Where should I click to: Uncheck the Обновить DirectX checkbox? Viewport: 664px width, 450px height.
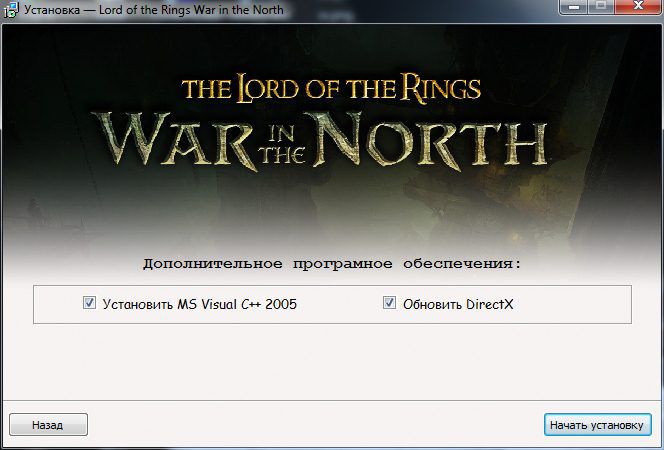389,303
